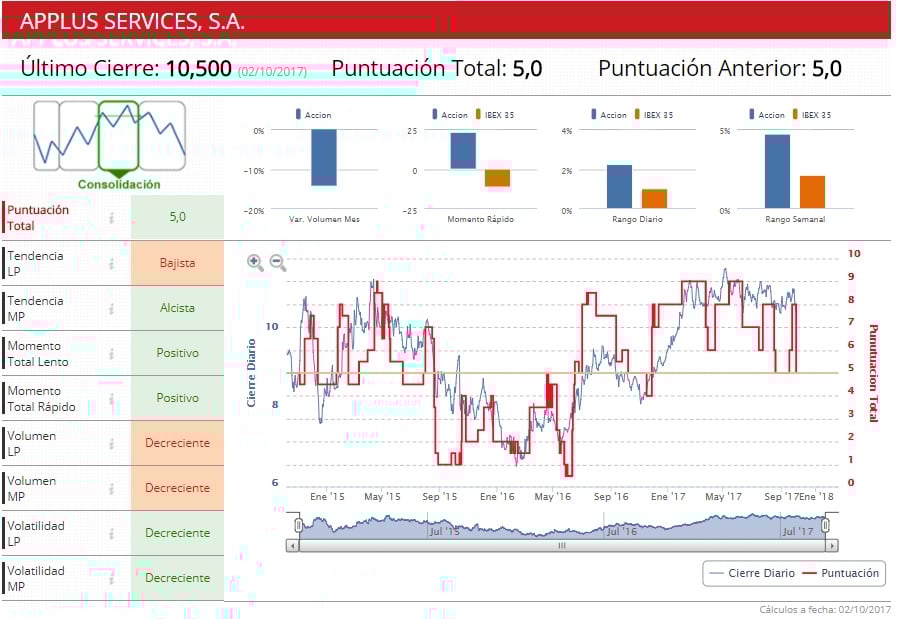Click the IBEX 35 orange bar in Rango Diario
903x619 pixels.
coord(654,199)
